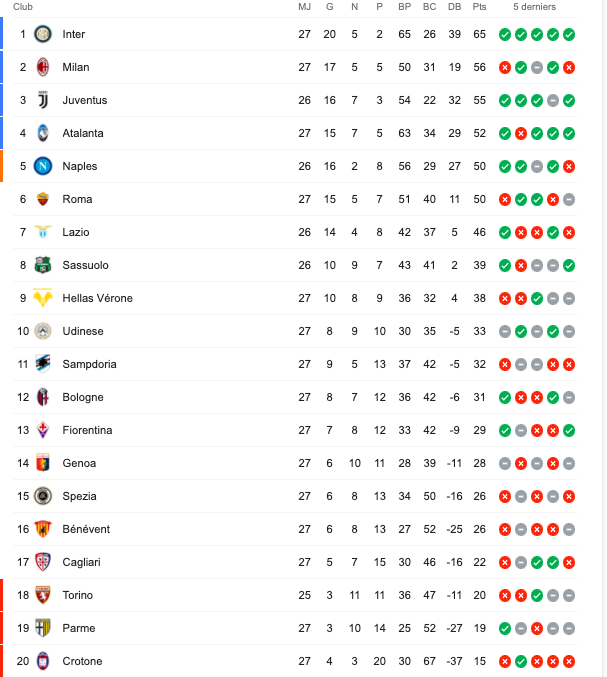Image resolution: width=607 pixels, height=677 pixels.
Task: Click the Naples club badge icon
Action: [x=43, y=166]
